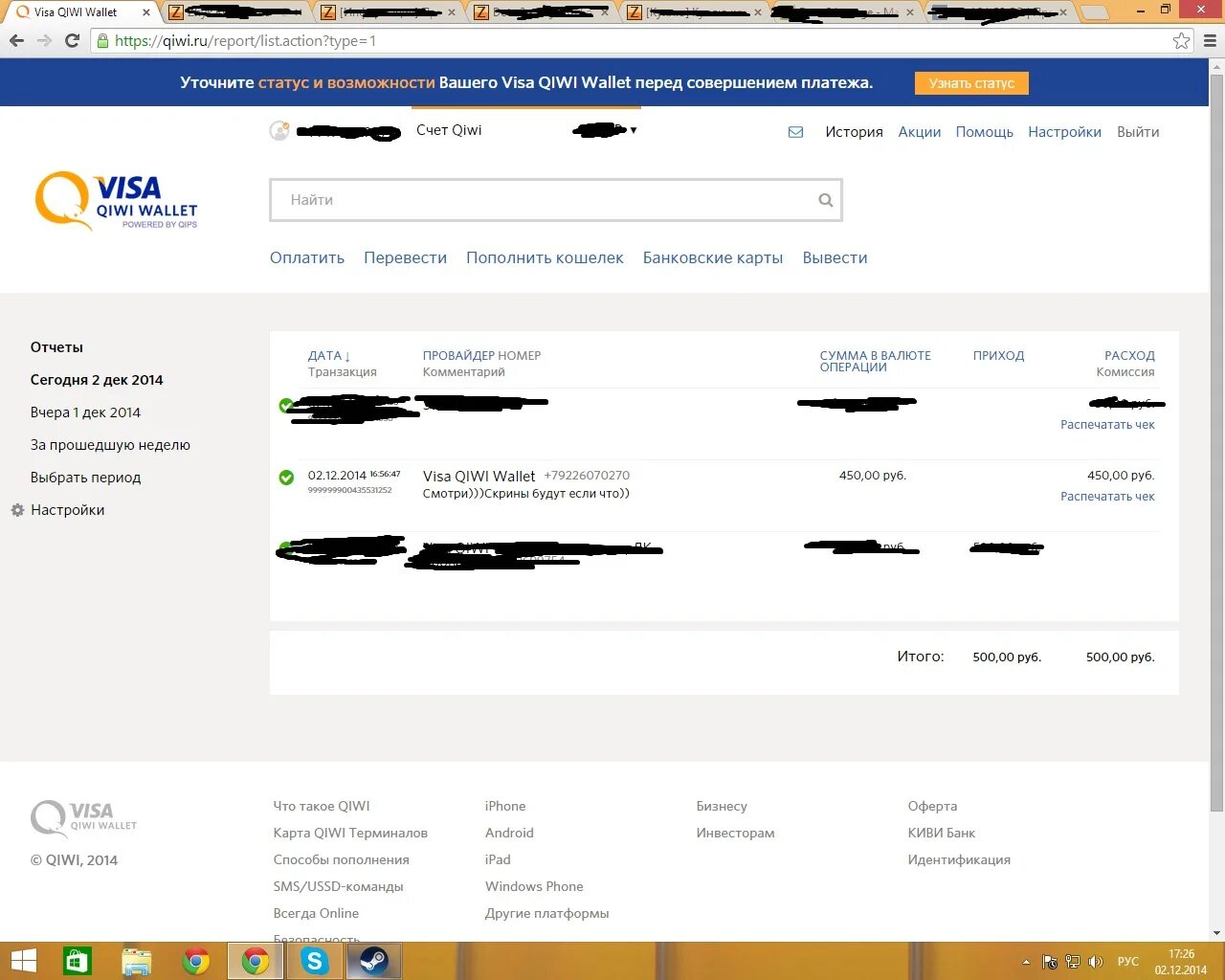Open Steam from the taskbar
Viewport: 1225px width, 980px height.
pyautogui.click(x=373, y=961)
